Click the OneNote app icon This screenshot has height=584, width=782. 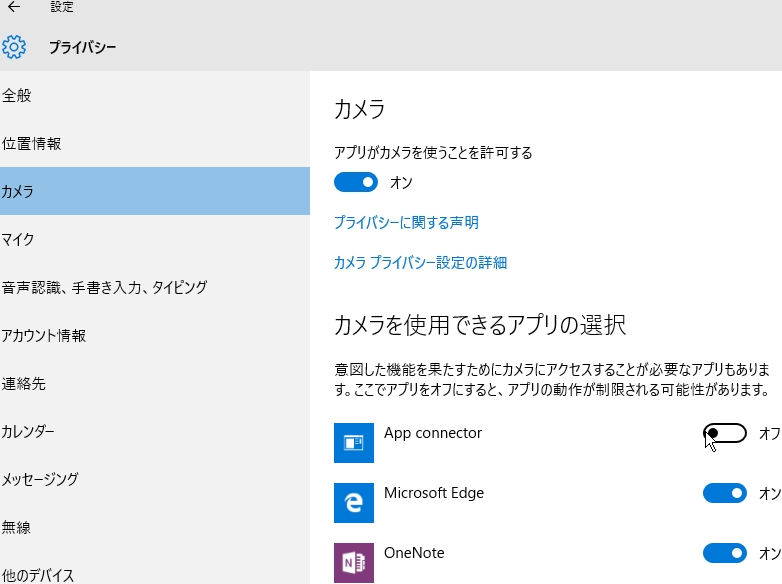(354, 563)
